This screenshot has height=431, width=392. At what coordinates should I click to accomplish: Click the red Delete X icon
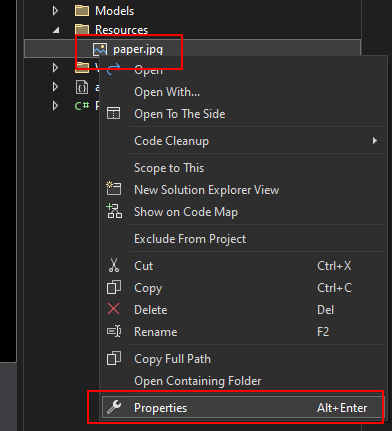click(x=114, y=309)
